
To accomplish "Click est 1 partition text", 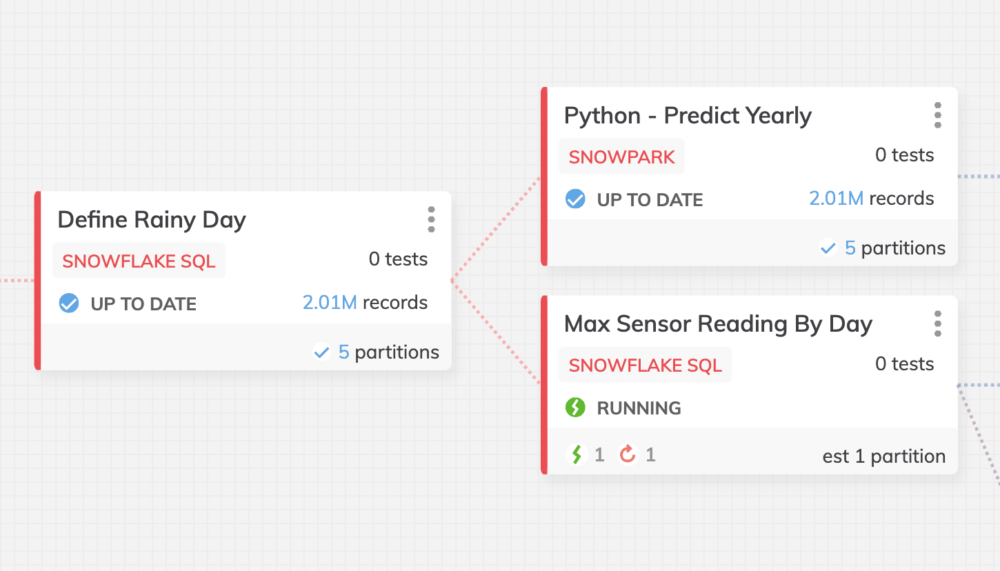I will coord(884,456).
